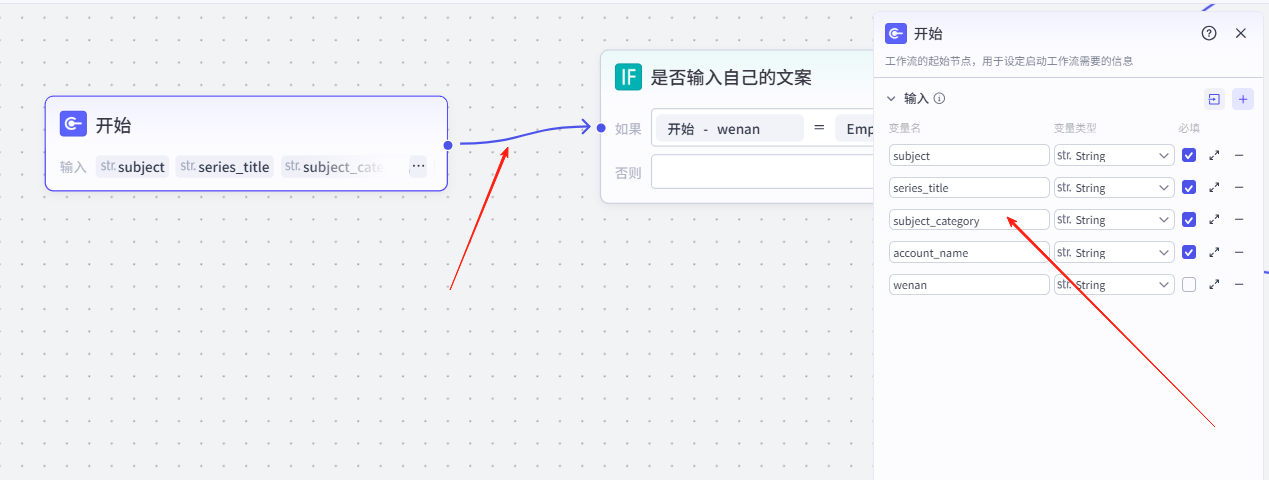
Task: Click the more options ellipsis on 开始 node
Action: [418, 166]
